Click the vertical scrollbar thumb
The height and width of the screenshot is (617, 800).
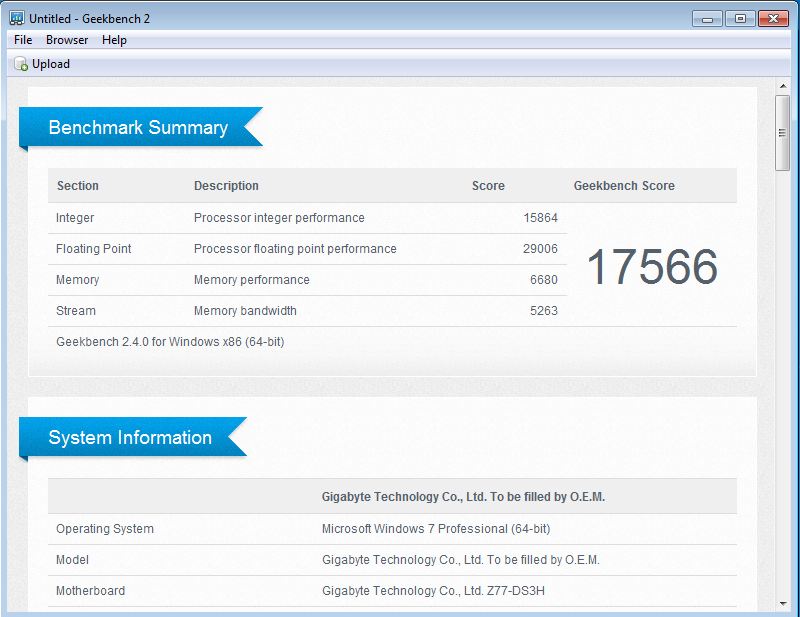point(782,133)
